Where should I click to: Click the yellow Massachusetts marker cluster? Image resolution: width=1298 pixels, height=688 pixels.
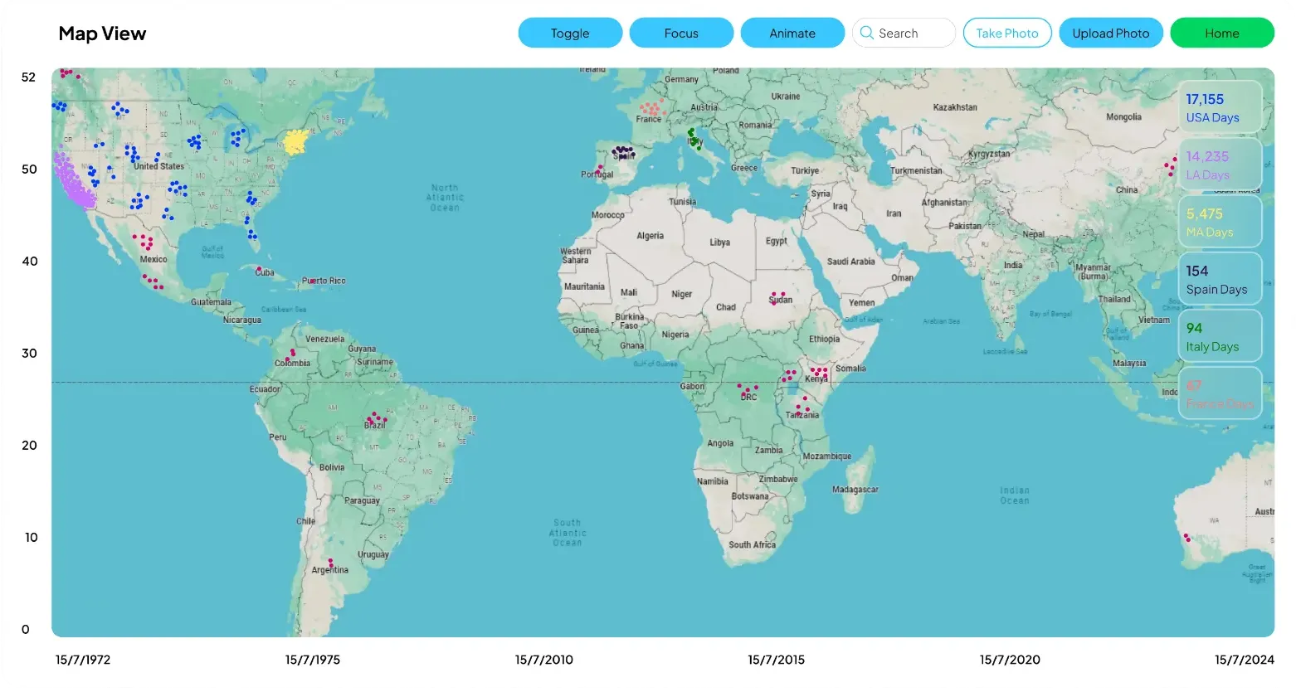pos(295,142)
